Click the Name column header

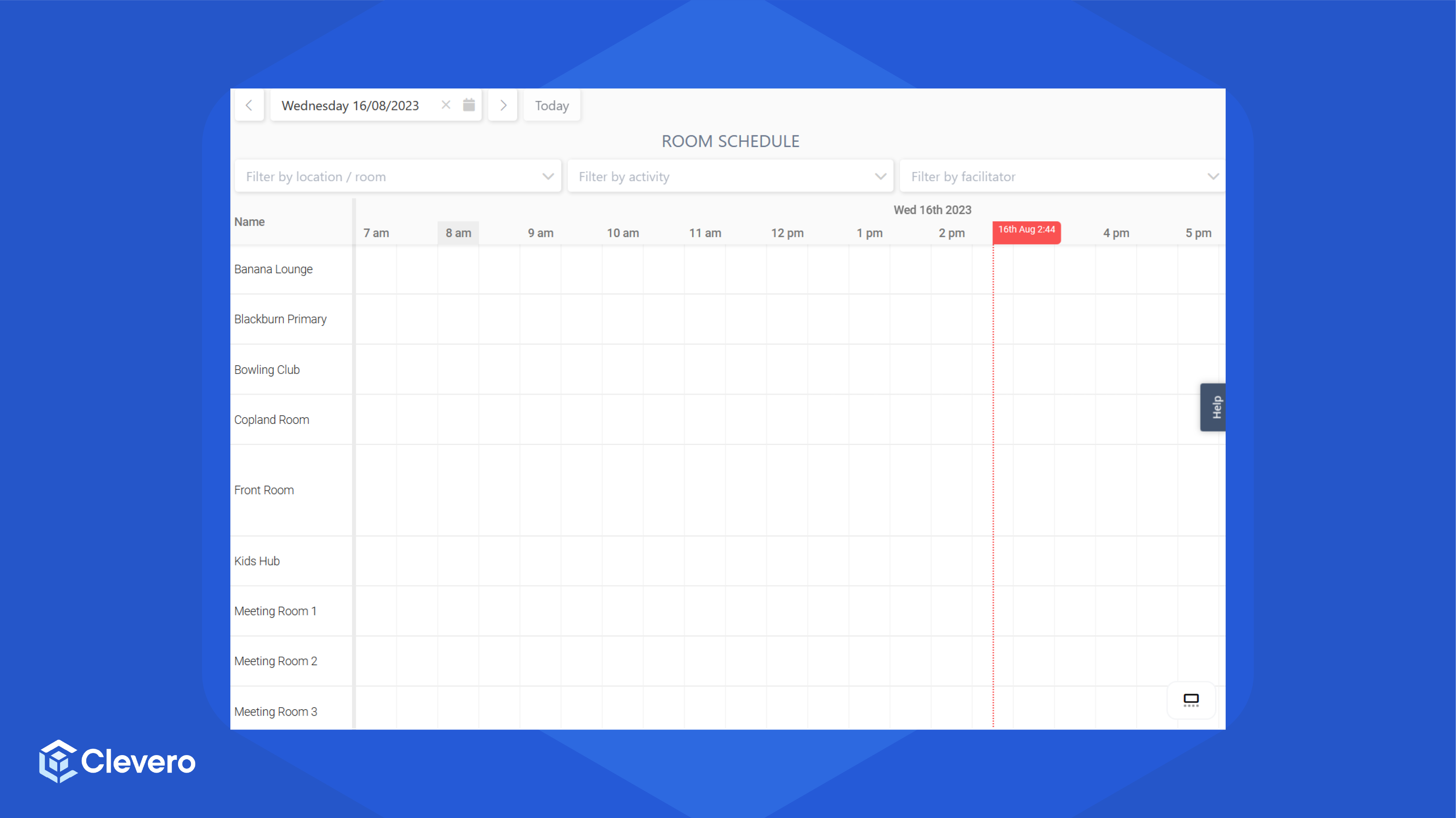pos(249,222)
